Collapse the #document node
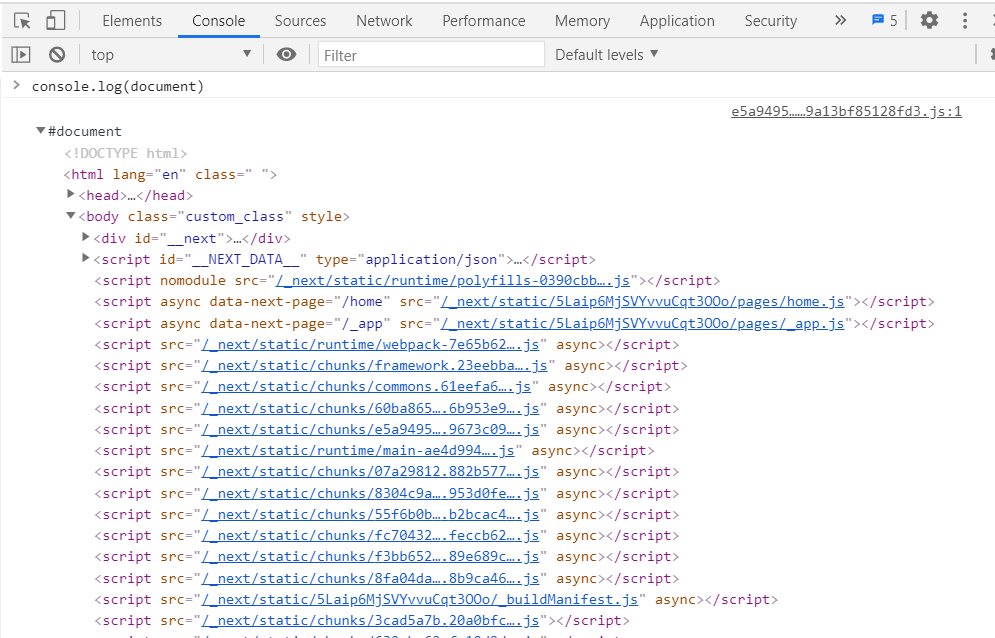The height and width of the screenshot is (638, 995). [41, 131]
